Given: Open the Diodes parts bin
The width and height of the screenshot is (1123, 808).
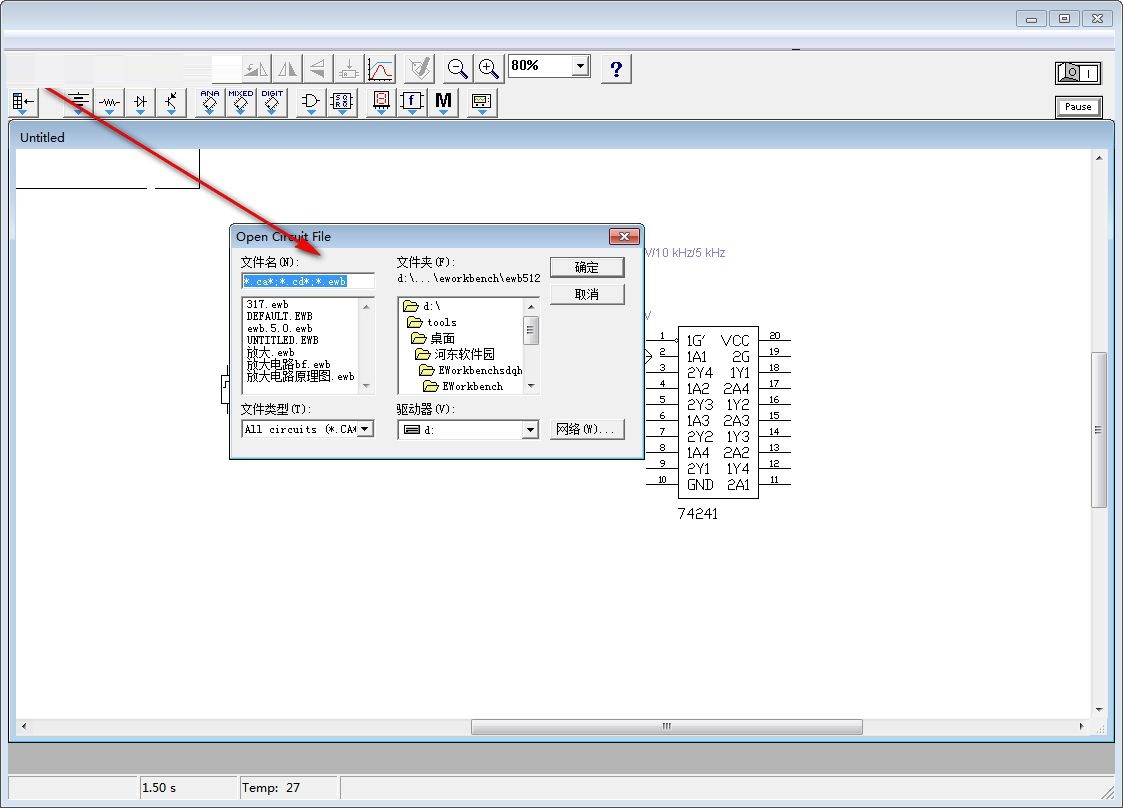Looking at the screenshot, I should point(140,102).
